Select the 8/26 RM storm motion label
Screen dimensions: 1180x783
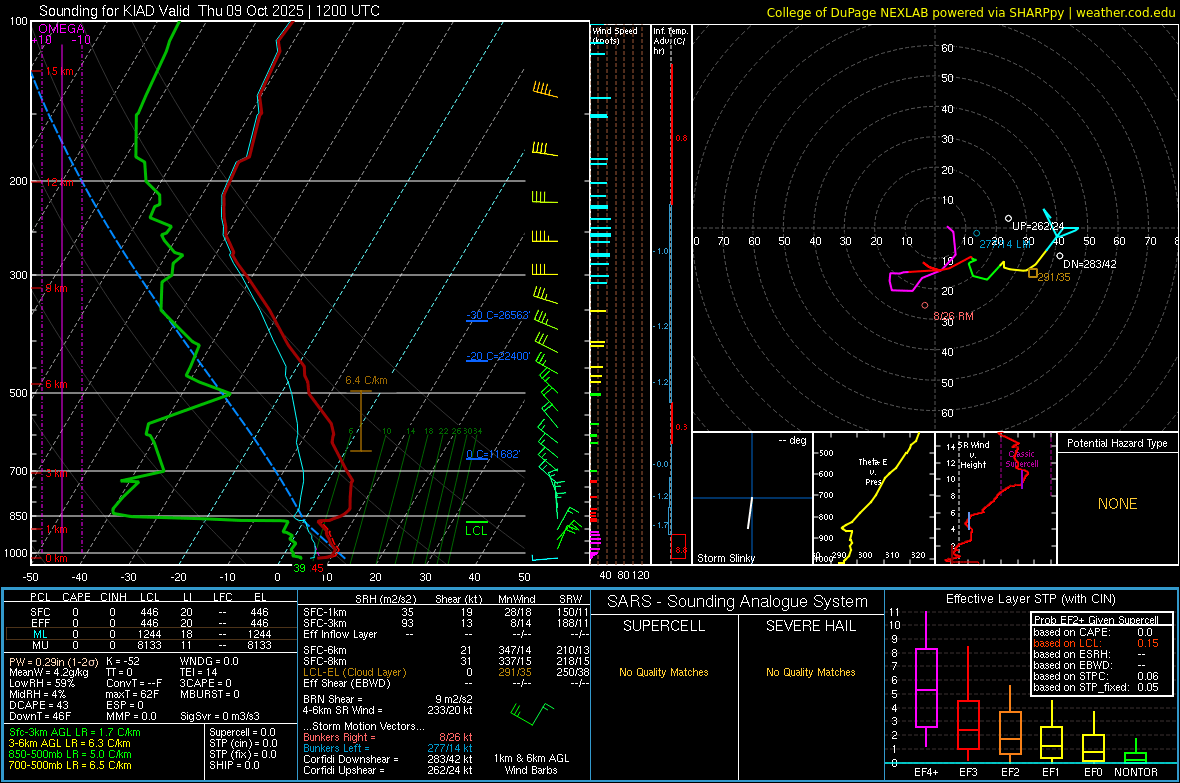pos(953,316)
